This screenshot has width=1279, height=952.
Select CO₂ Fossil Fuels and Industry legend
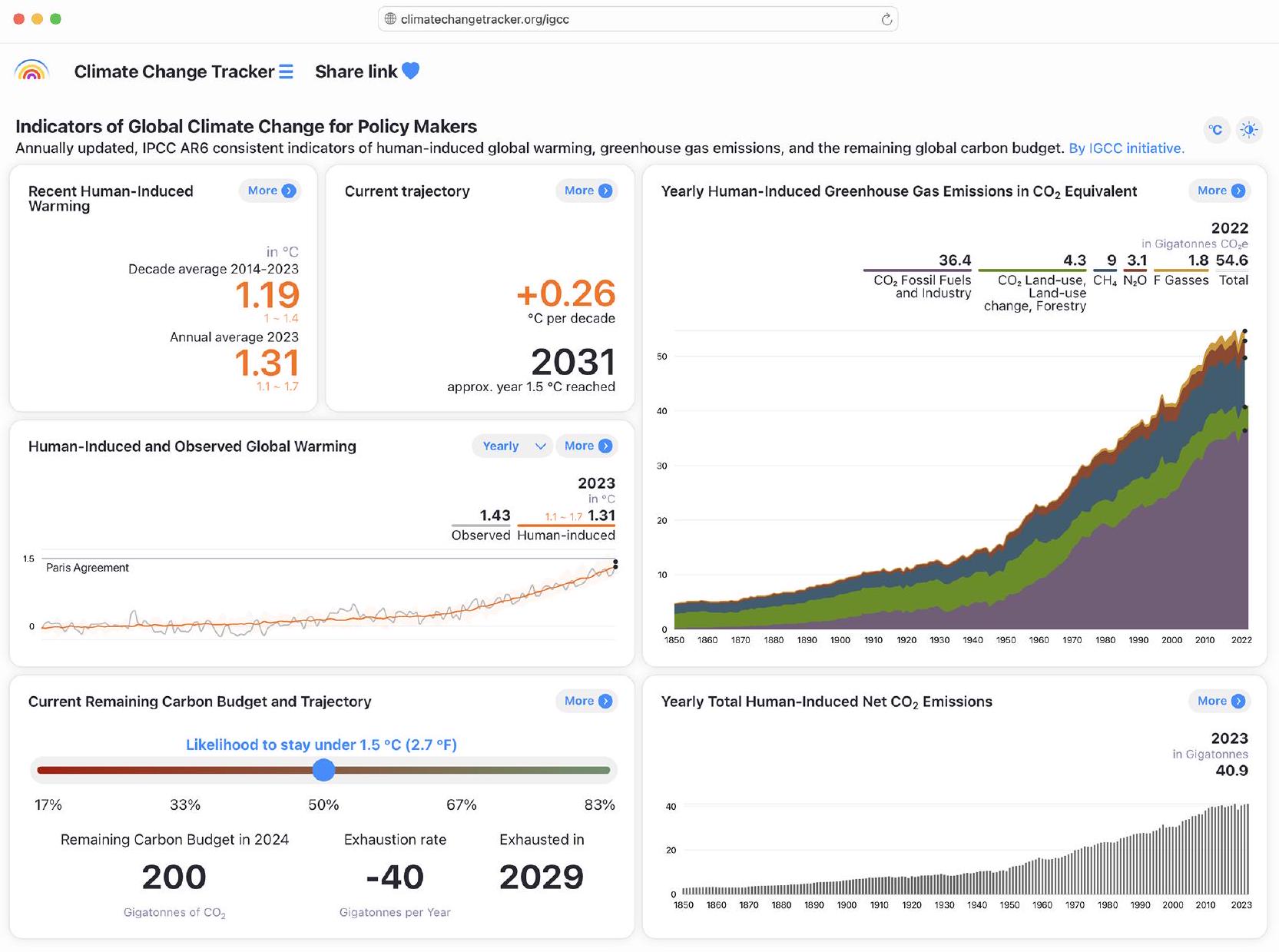[921, 287]
